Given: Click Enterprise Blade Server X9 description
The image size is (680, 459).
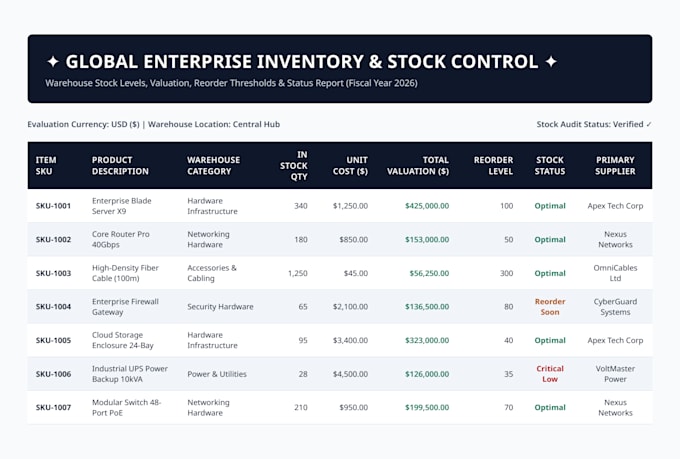Looking at the screenshot, I should click(122, 206).
